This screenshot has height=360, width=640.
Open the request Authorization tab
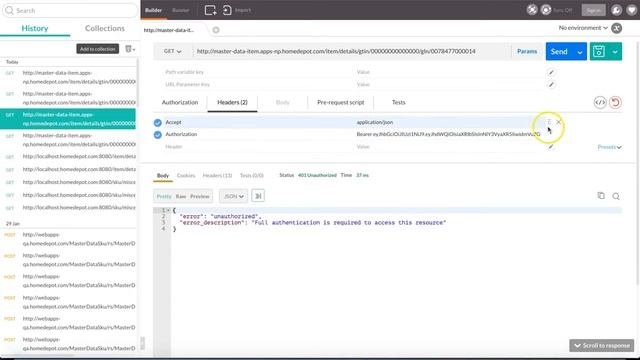(180, 102)
